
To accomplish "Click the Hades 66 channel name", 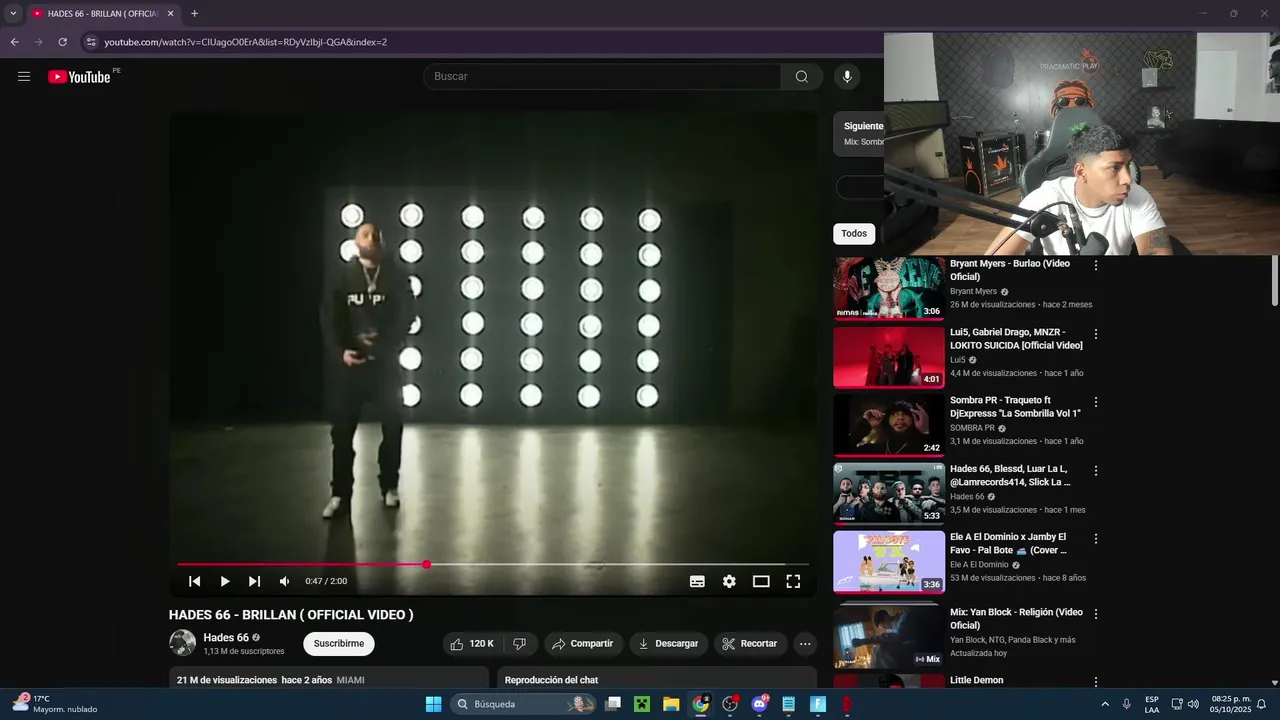I will [226, 637].
